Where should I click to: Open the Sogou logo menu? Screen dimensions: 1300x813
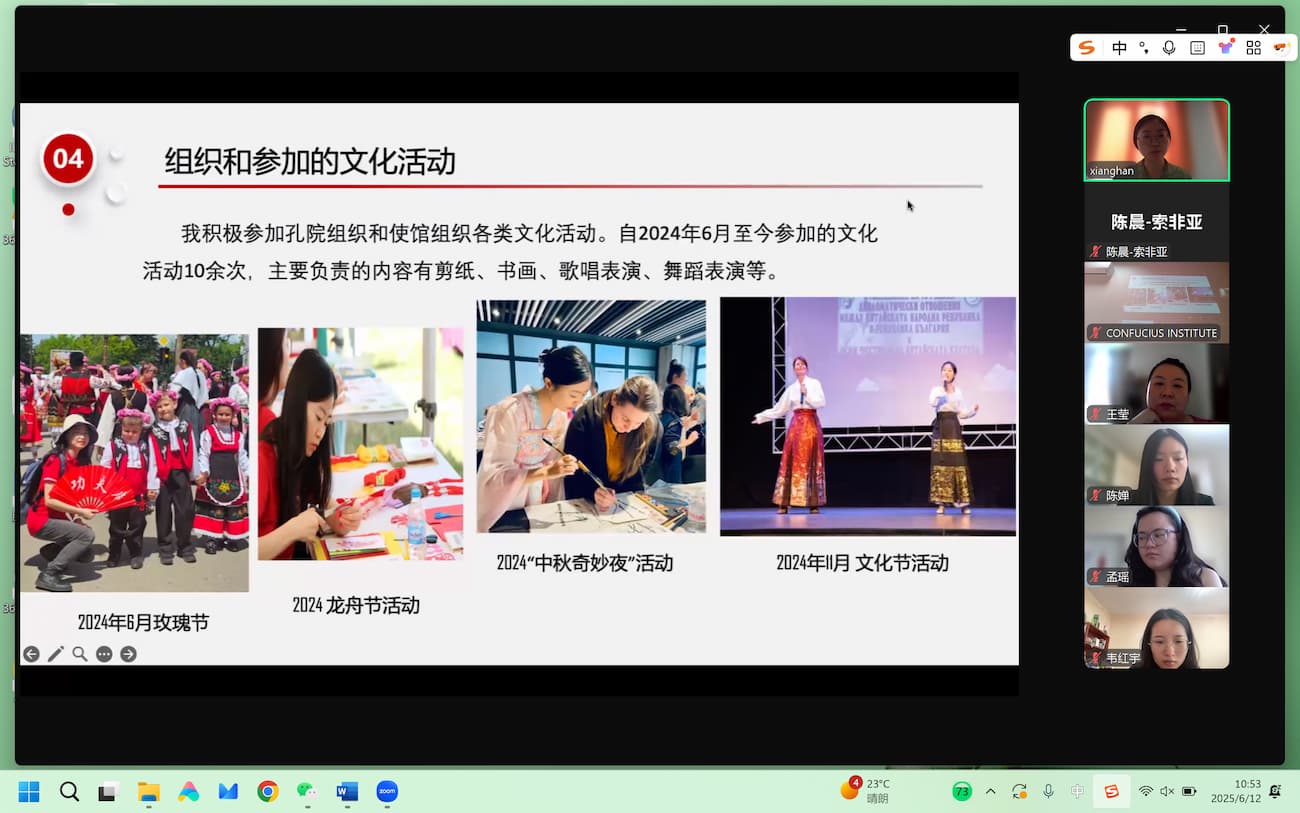click(x=1087, y=48)
